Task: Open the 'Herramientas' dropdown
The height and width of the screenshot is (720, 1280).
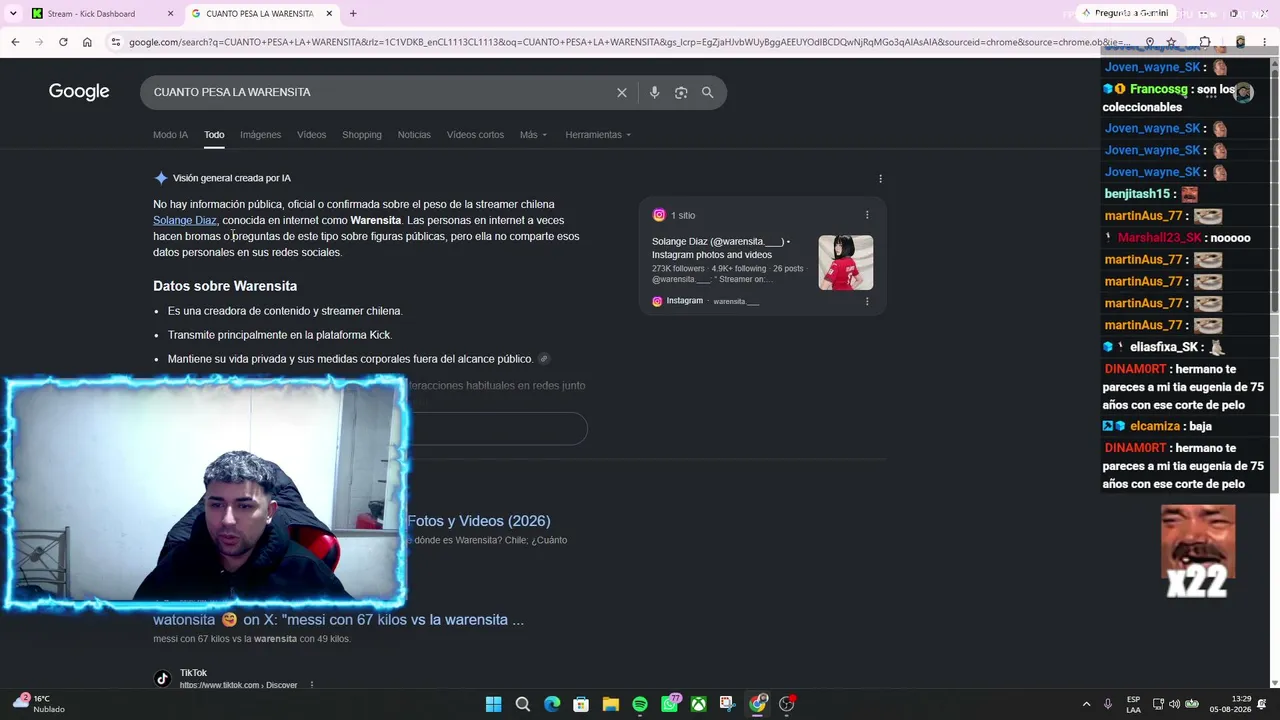Action: coord(598,135)
